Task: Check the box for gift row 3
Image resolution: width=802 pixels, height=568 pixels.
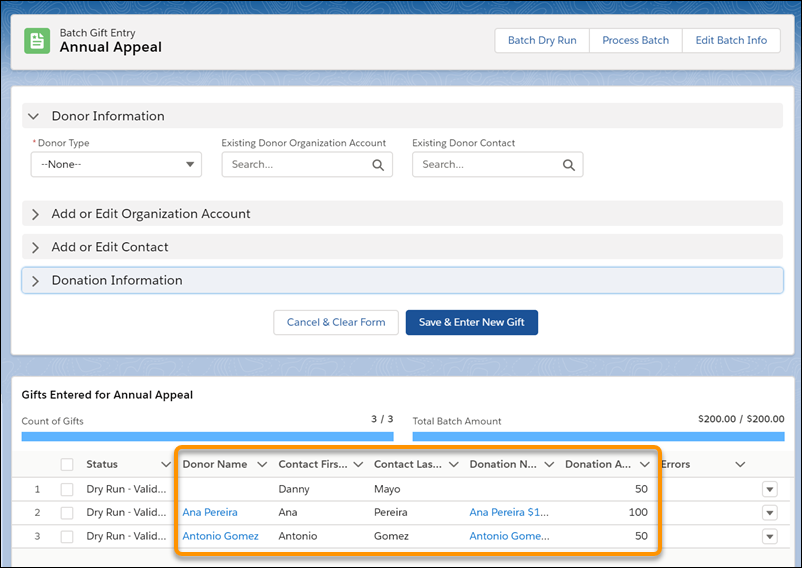Action: [67, 536]
